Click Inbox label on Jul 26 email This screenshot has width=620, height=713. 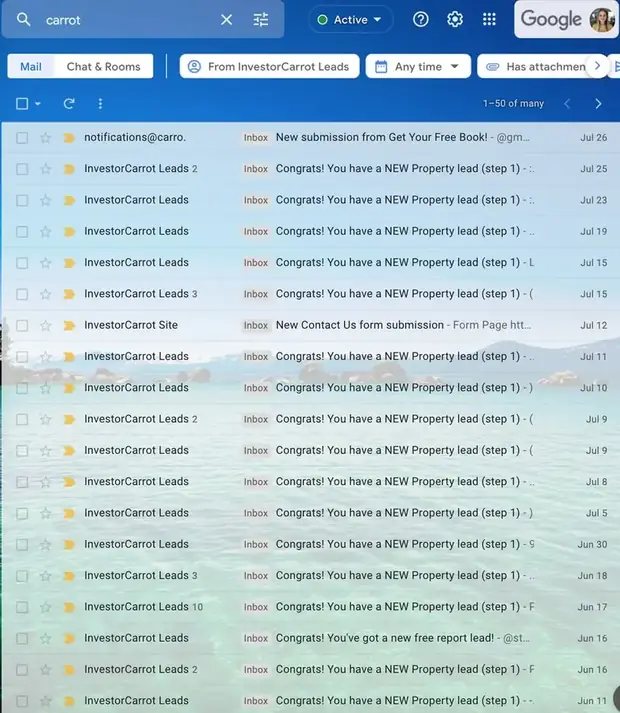point(256,137)
